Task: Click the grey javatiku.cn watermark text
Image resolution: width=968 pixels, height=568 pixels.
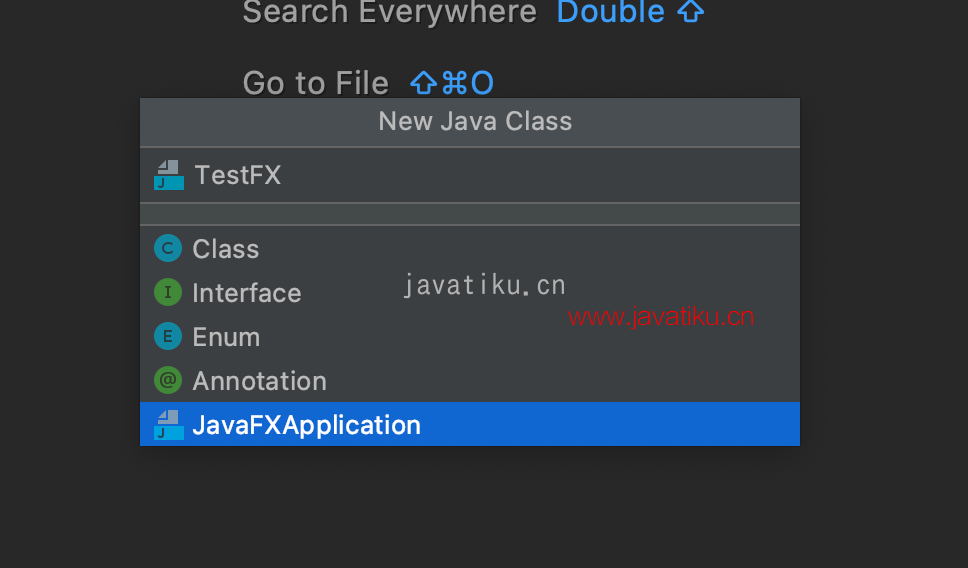Action: click(485, 285)
